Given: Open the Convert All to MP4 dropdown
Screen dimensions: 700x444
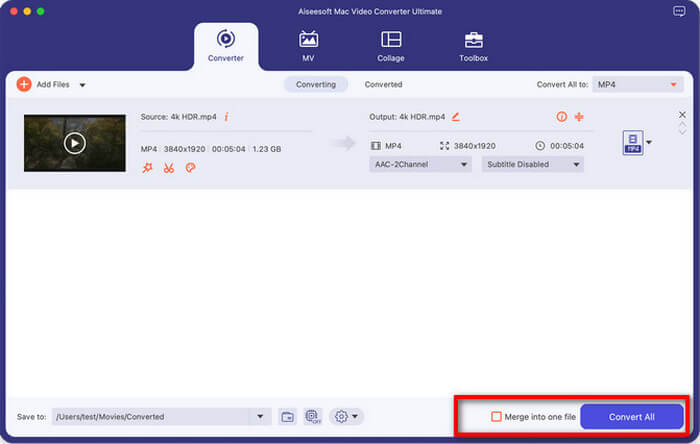Looking at the screenshot, I should pyautogui.click(x=638, y=84).
